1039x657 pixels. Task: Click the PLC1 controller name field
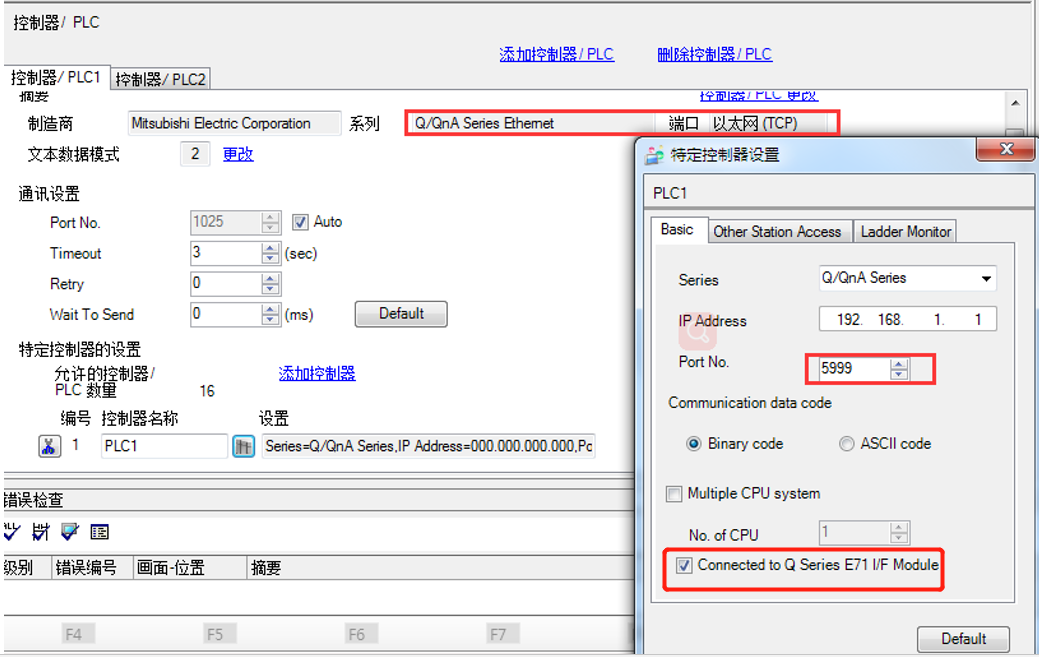pos(164,446)
